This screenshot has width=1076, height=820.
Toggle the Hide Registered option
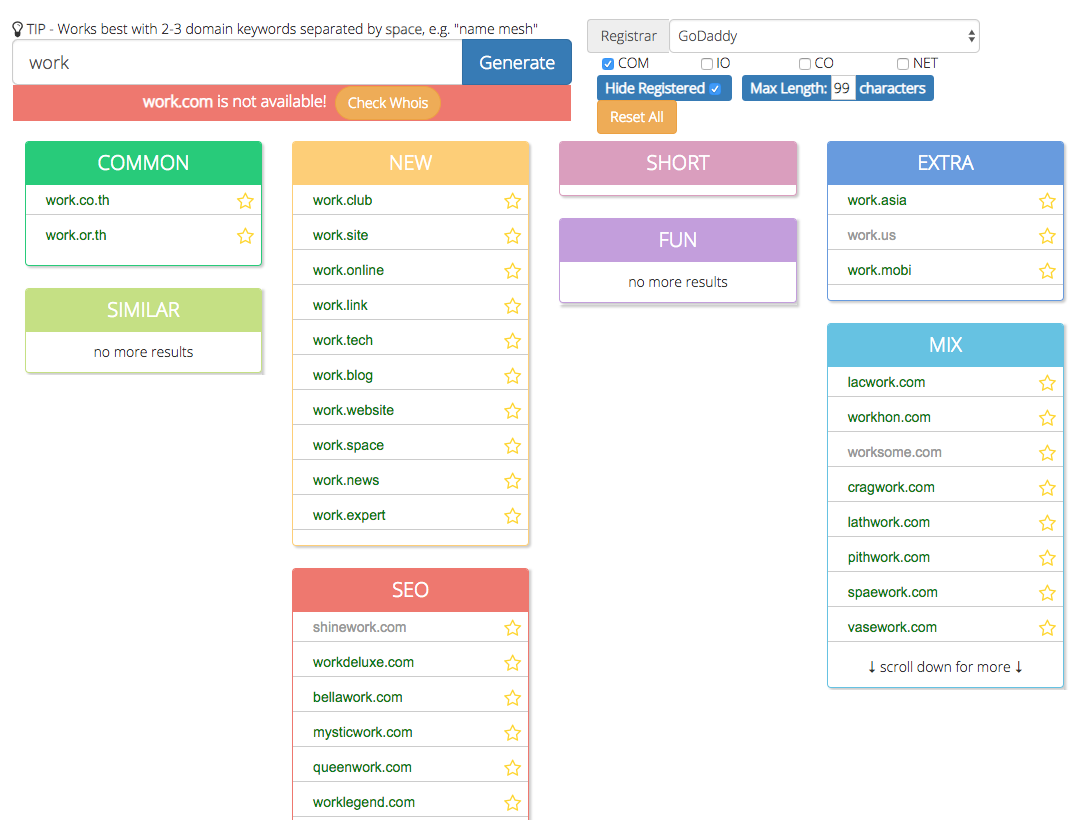[x=664, y=89]
